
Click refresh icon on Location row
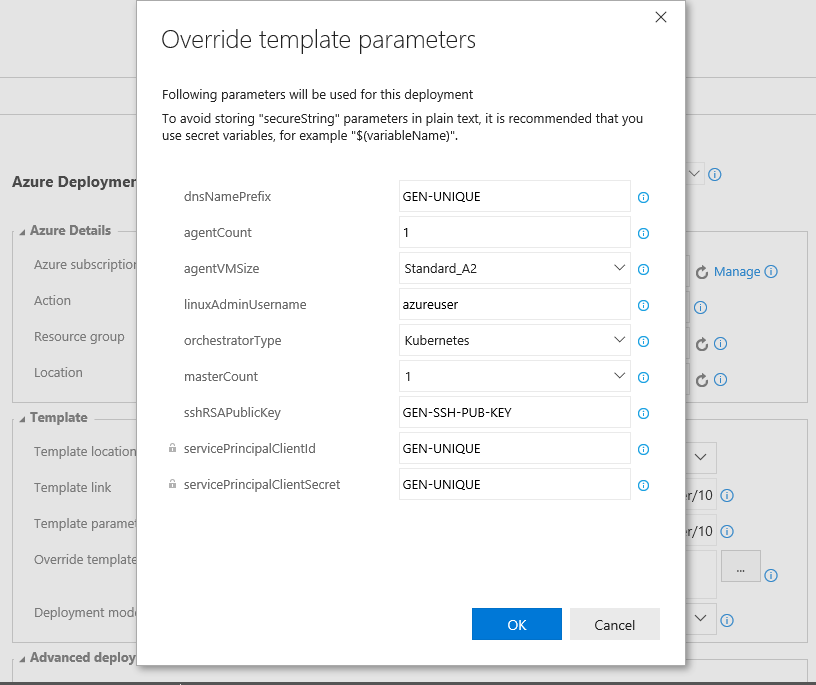point(702,380)
